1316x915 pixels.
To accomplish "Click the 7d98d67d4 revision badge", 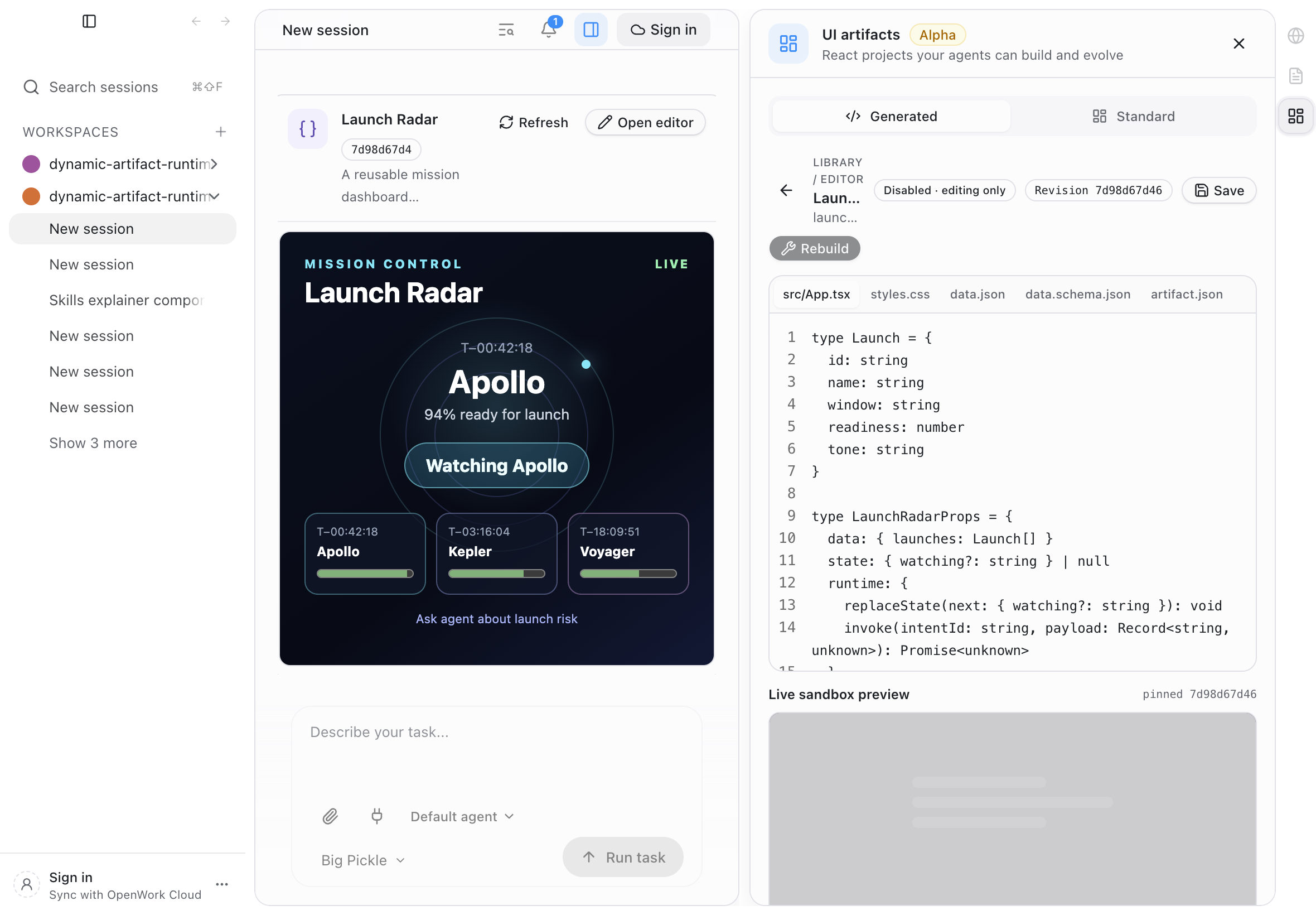I will point(381,150).
